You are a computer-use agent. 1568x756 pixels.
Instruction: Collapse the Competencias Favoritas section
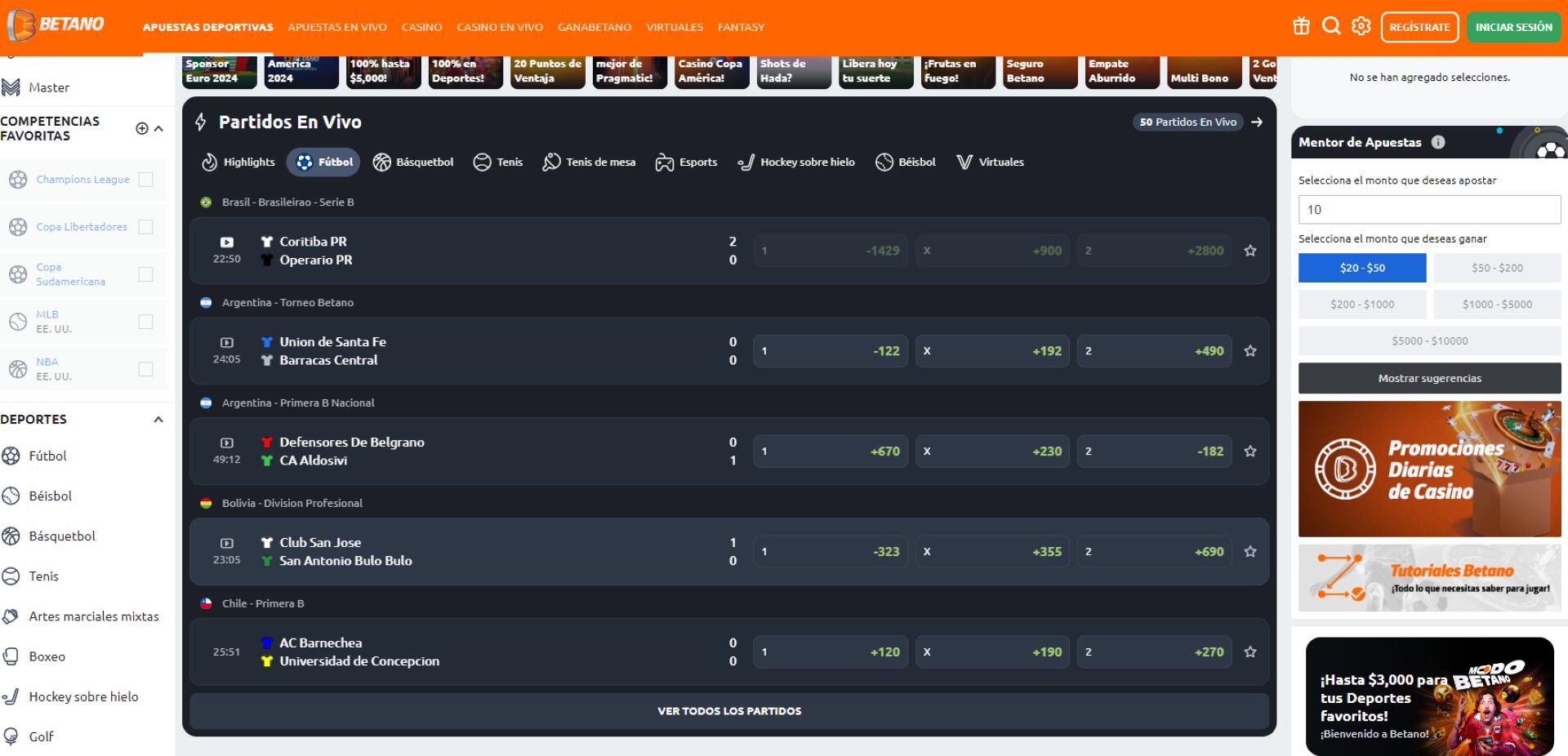[158, 128]
